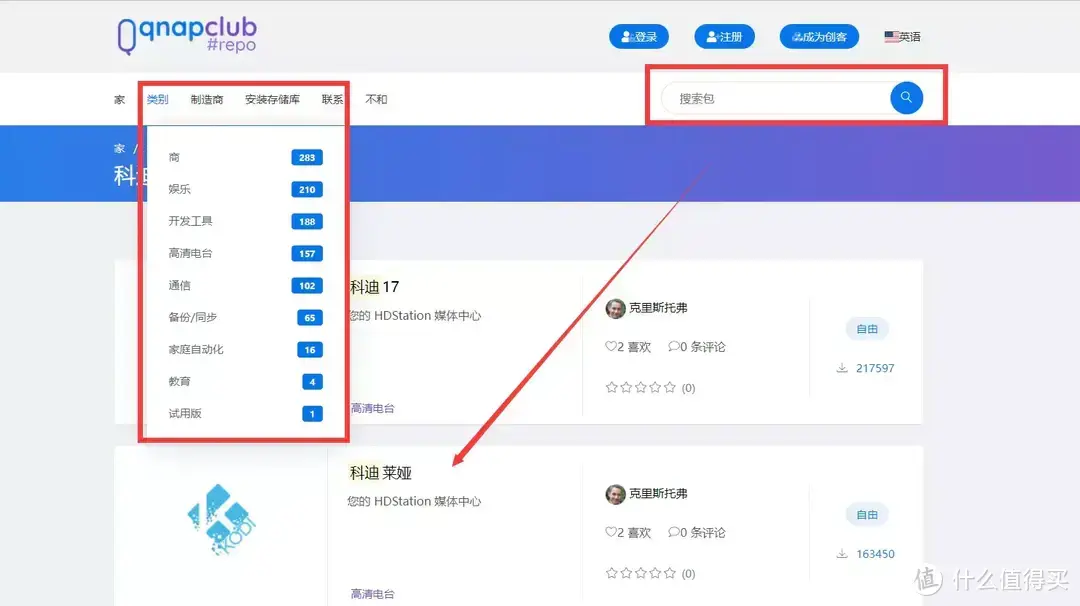The image size is (1080, 606).
Task: Select the 联系 menu item
Action: click(332, 98)
